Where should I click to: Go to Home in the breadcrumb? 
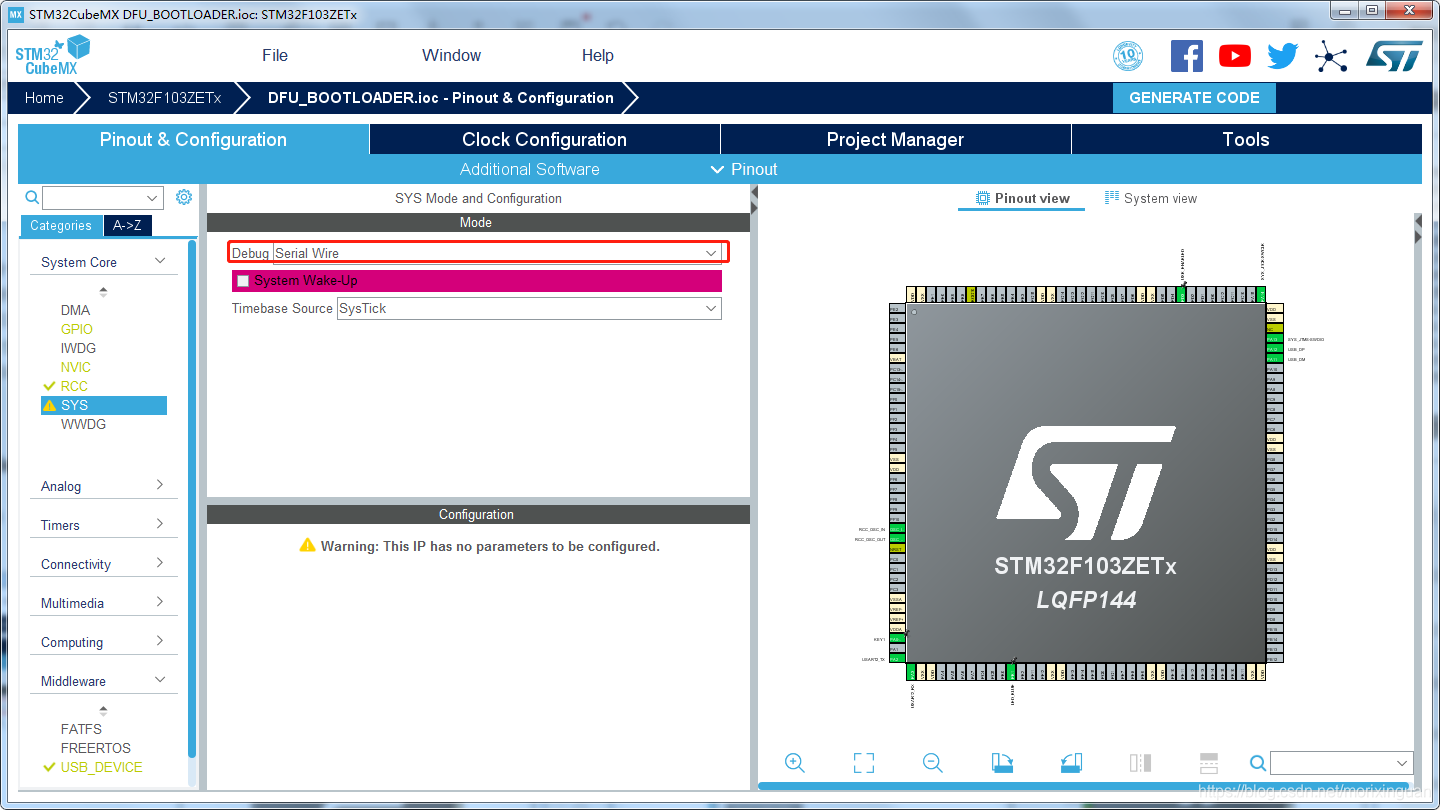click(x=44, y=98)
